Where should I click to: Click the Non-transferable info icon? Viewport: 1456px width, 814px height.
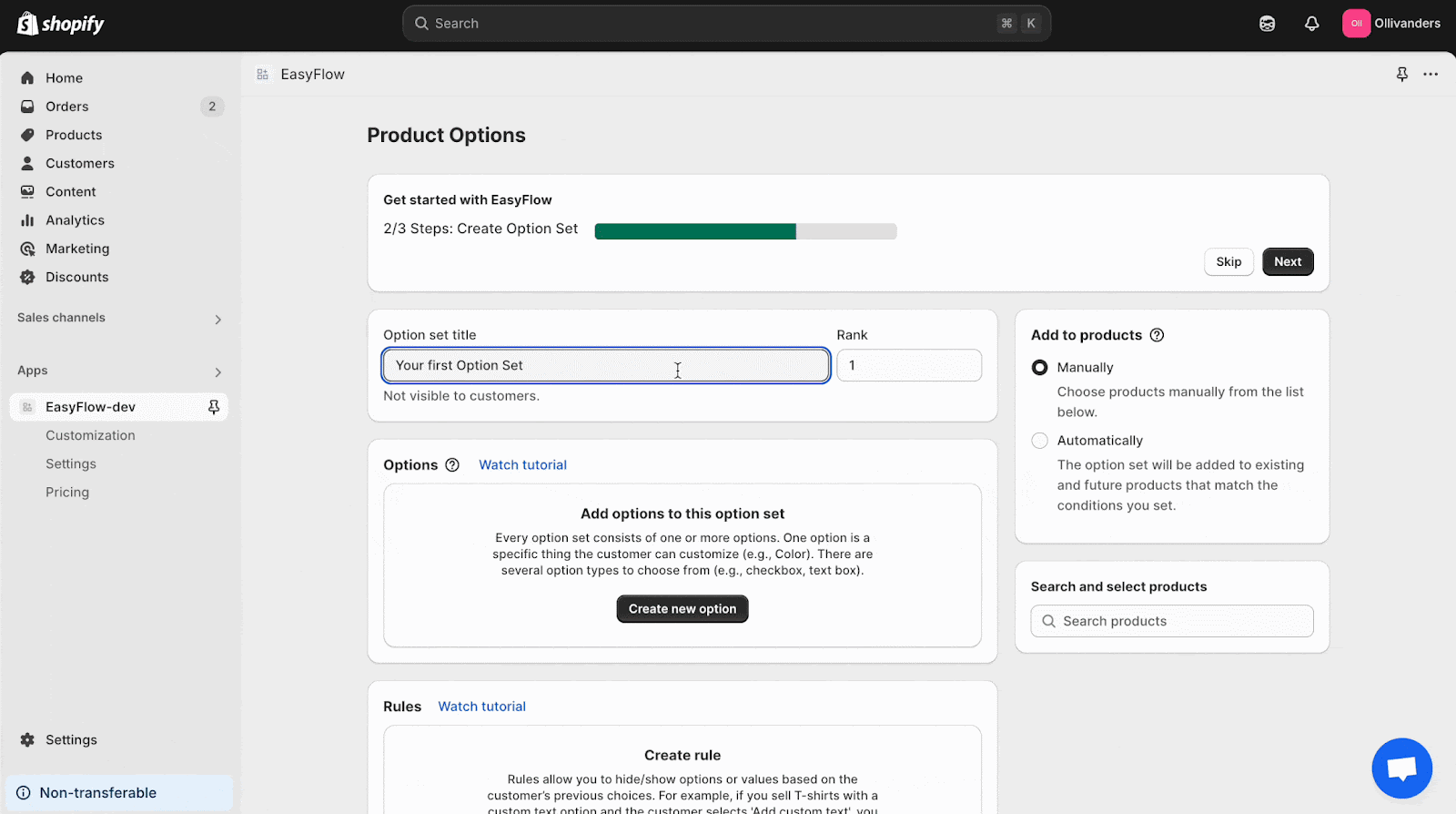coord(24,793)
